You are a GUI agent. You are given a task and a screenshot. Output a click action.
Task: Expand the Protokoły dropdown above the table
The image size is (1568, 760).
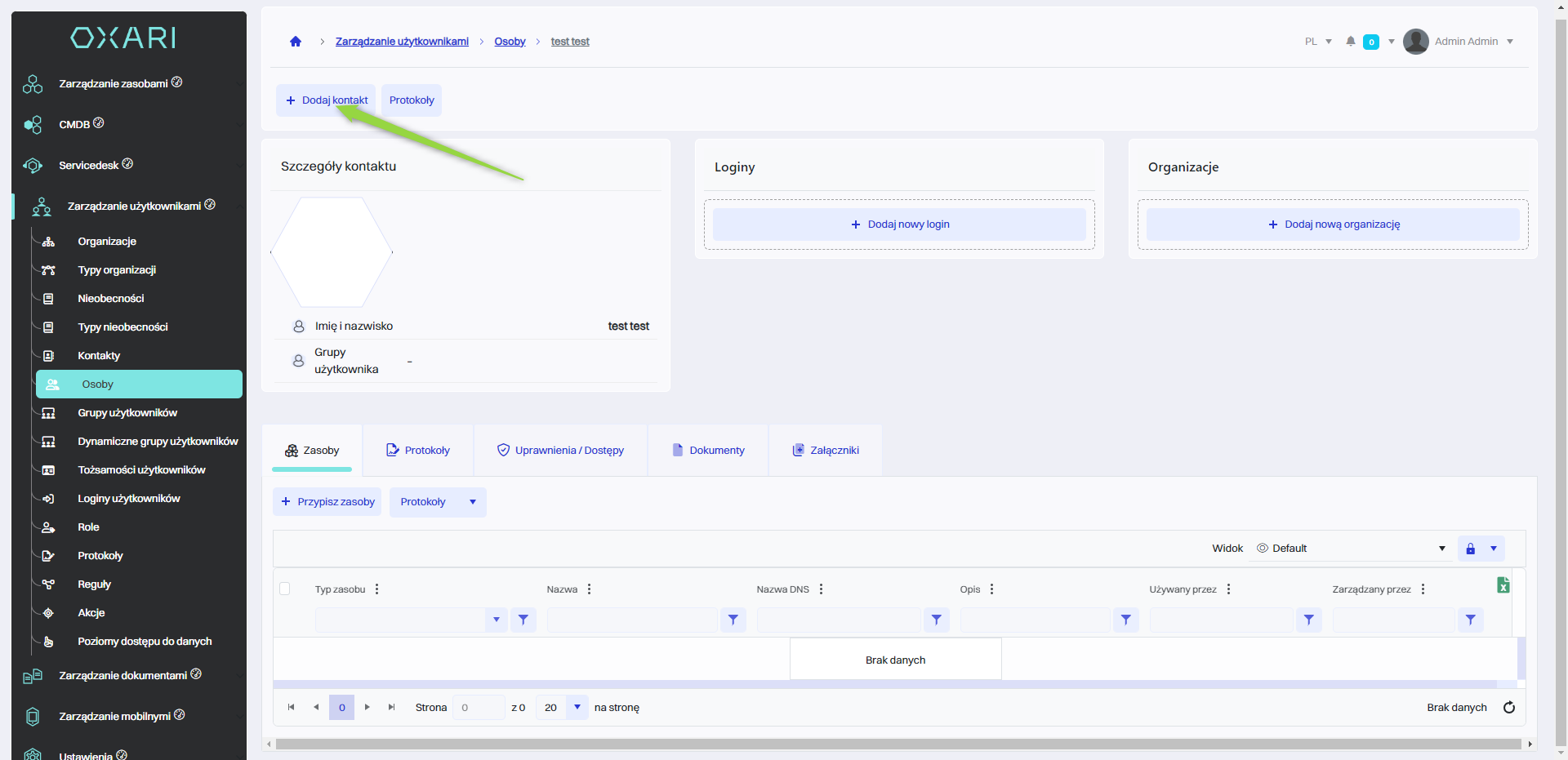tap(473, 502)
